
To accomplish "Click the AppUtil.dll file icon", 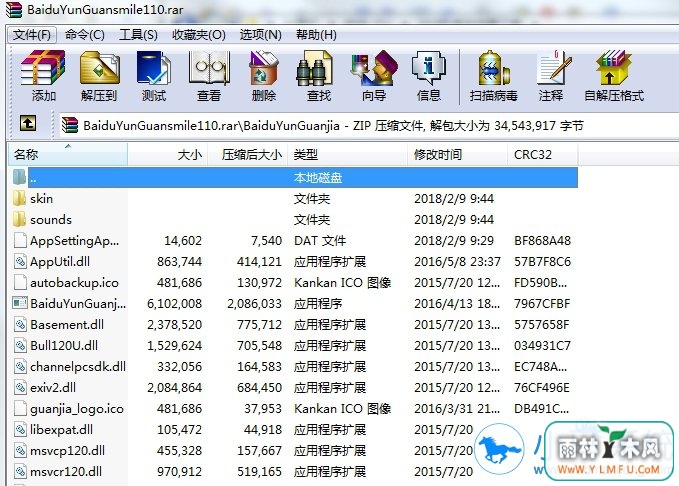I will 20,261.
